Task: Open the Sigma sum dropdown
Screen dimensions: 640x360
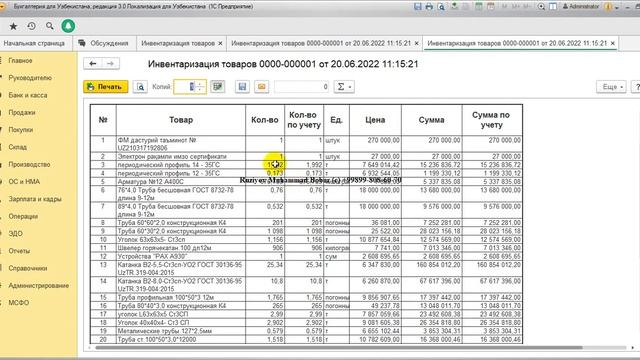Action: [344, 87]
